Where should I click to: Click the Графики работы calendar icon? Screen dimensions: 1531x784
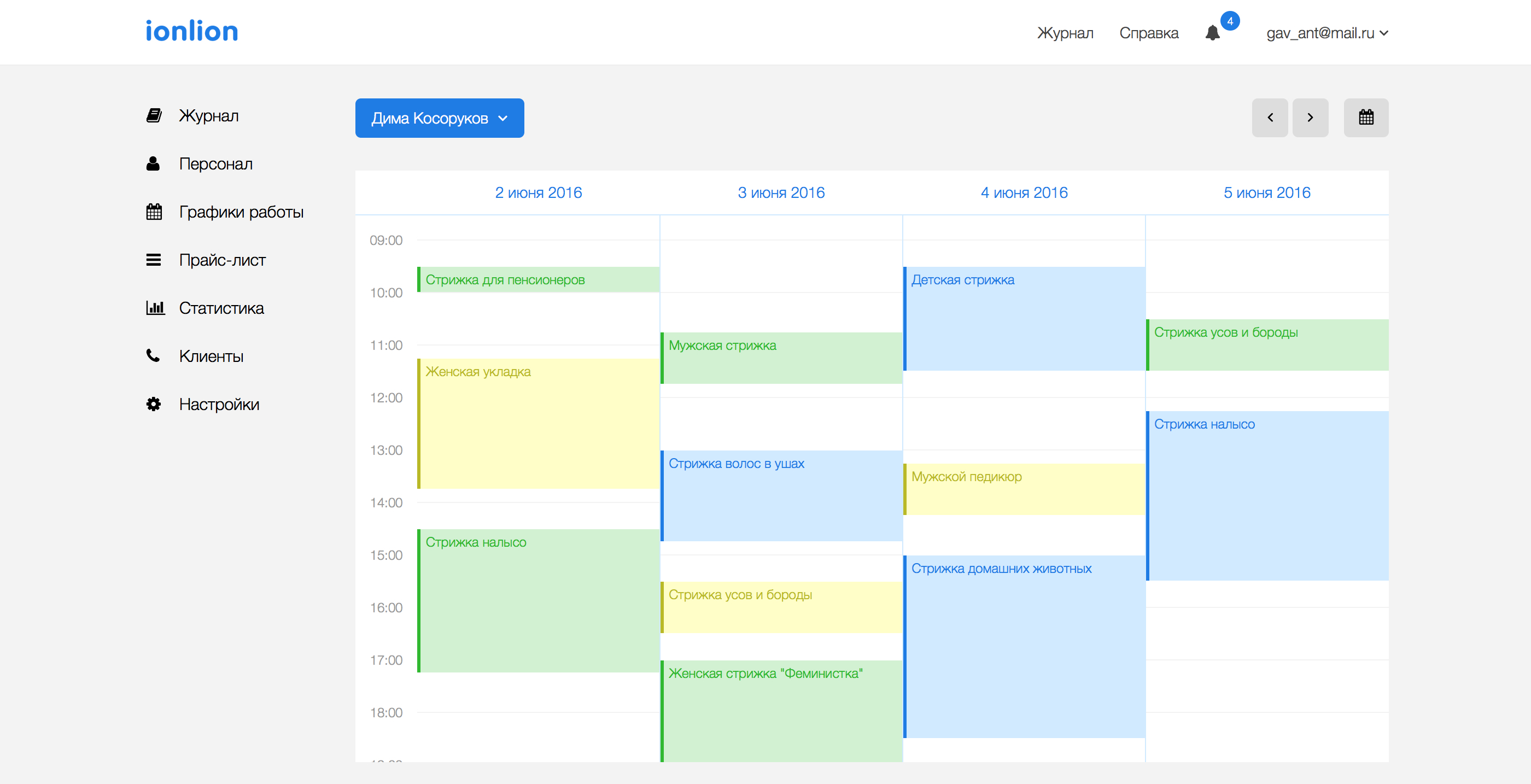tap(154, 212)
